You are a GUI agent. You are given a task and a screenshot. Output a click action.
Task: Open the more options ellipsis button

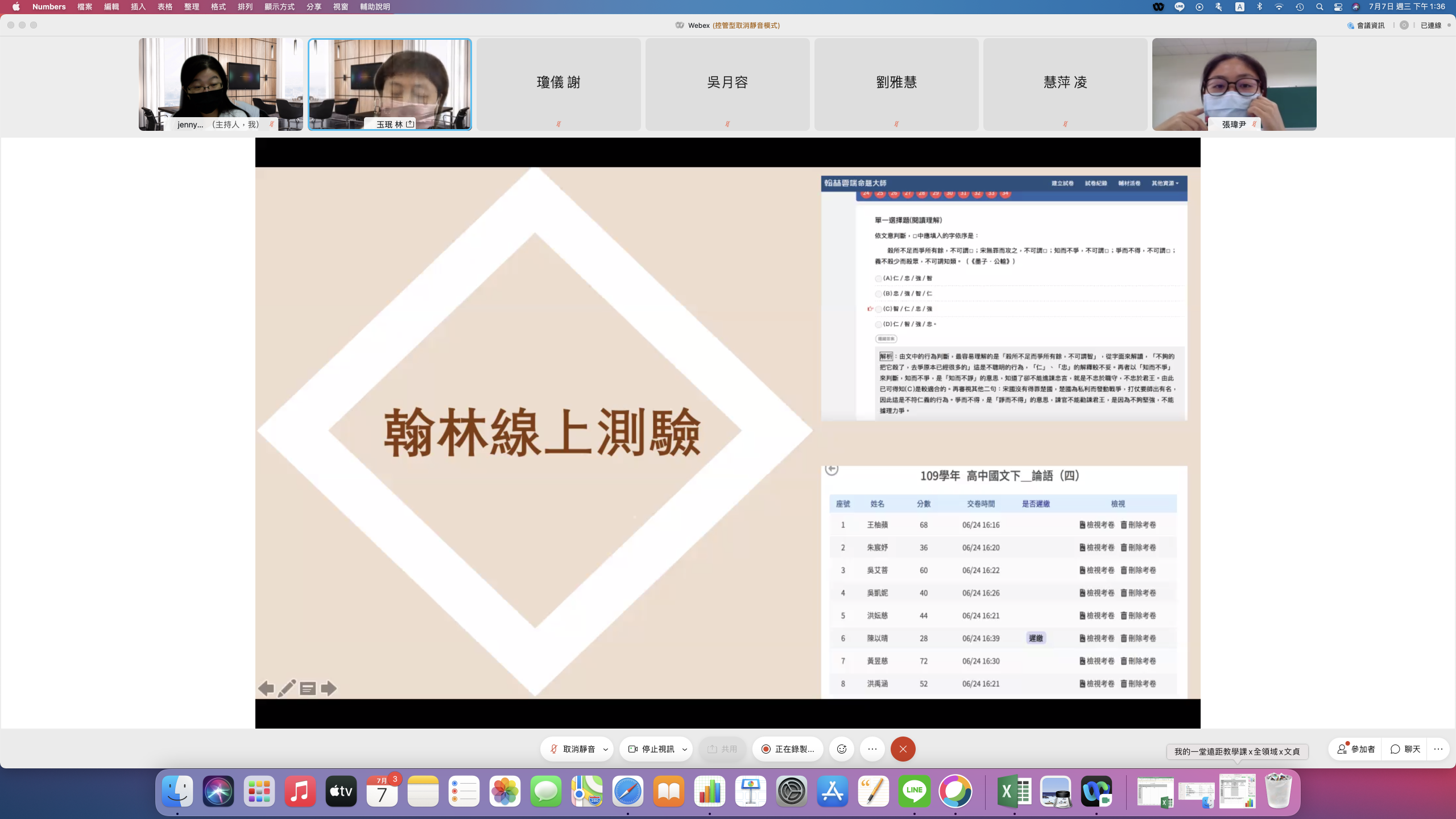click(x=872, y=749)
